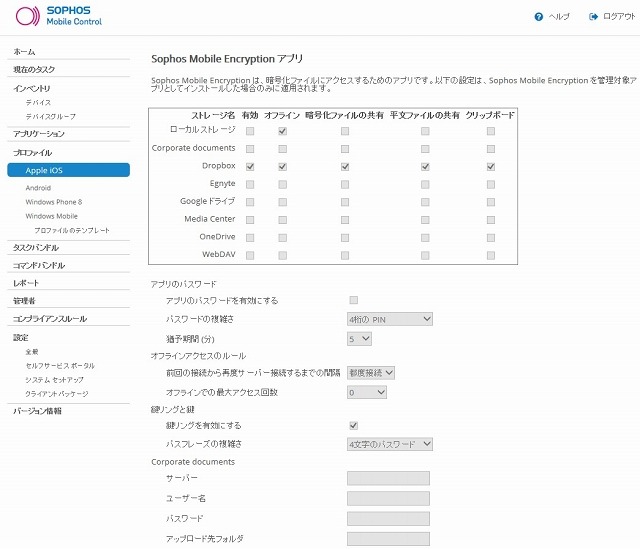Screen dimensions: 640x549
Task: Click the logout arrow icon
Action: pyautogui.click(x=593, y=17)
